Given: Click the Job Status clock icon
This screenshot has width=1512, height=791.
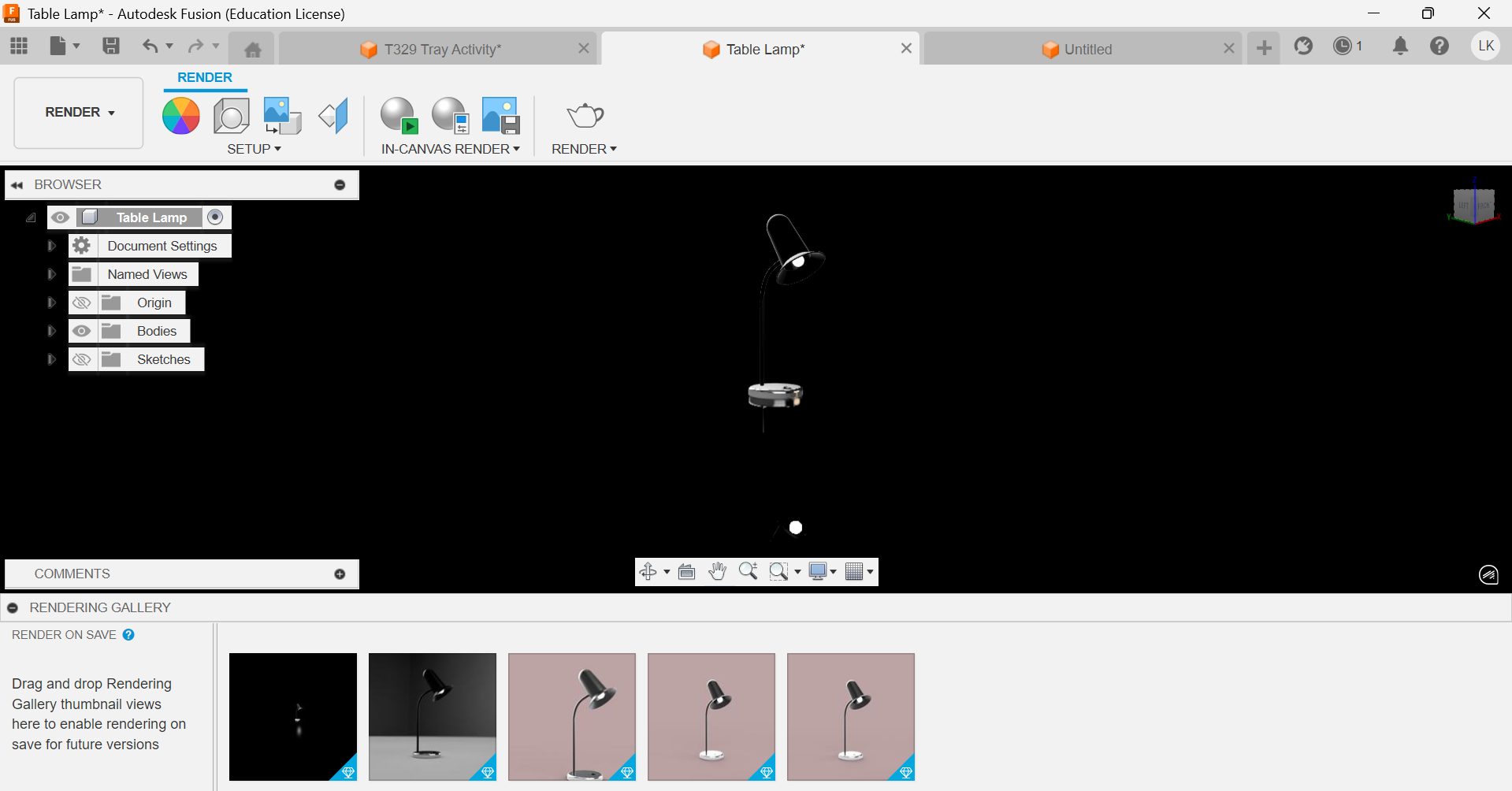Looking at the screenshot, I should [x=1343, y=46].
